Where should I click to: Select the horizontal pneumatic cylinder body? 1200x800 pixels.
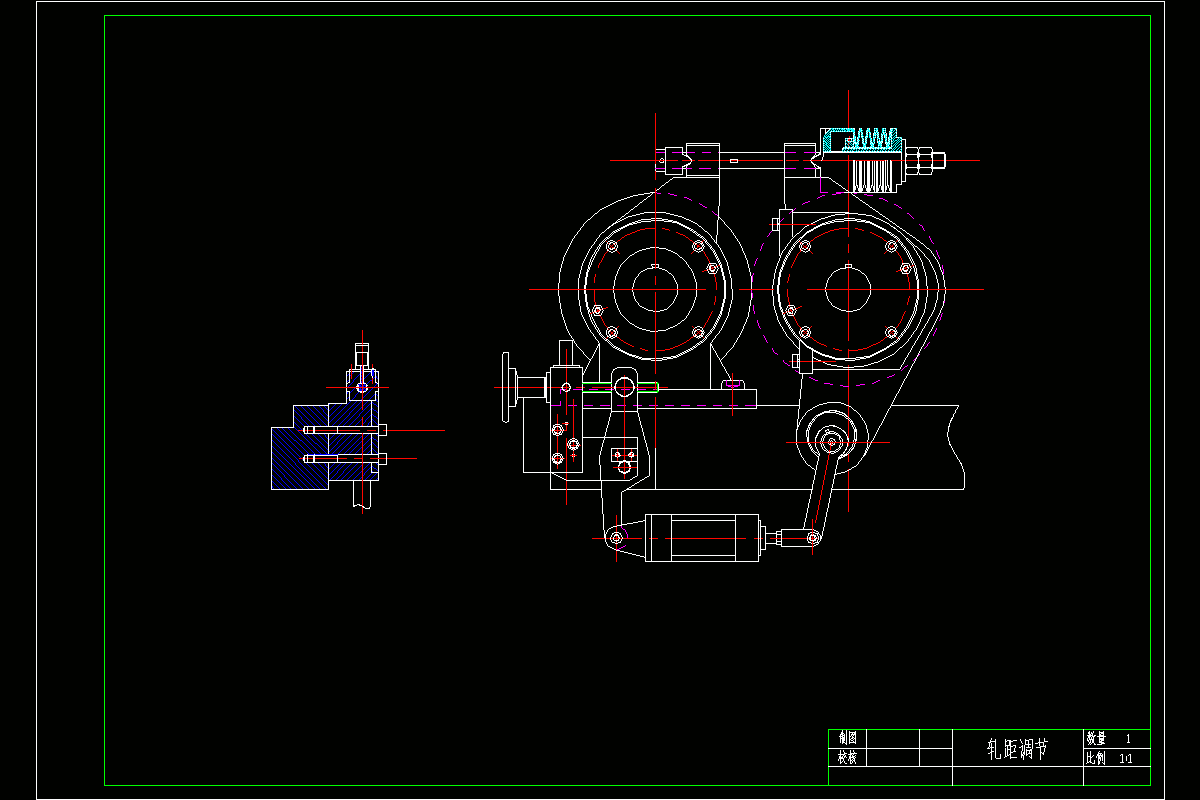[x=703, y=538]
